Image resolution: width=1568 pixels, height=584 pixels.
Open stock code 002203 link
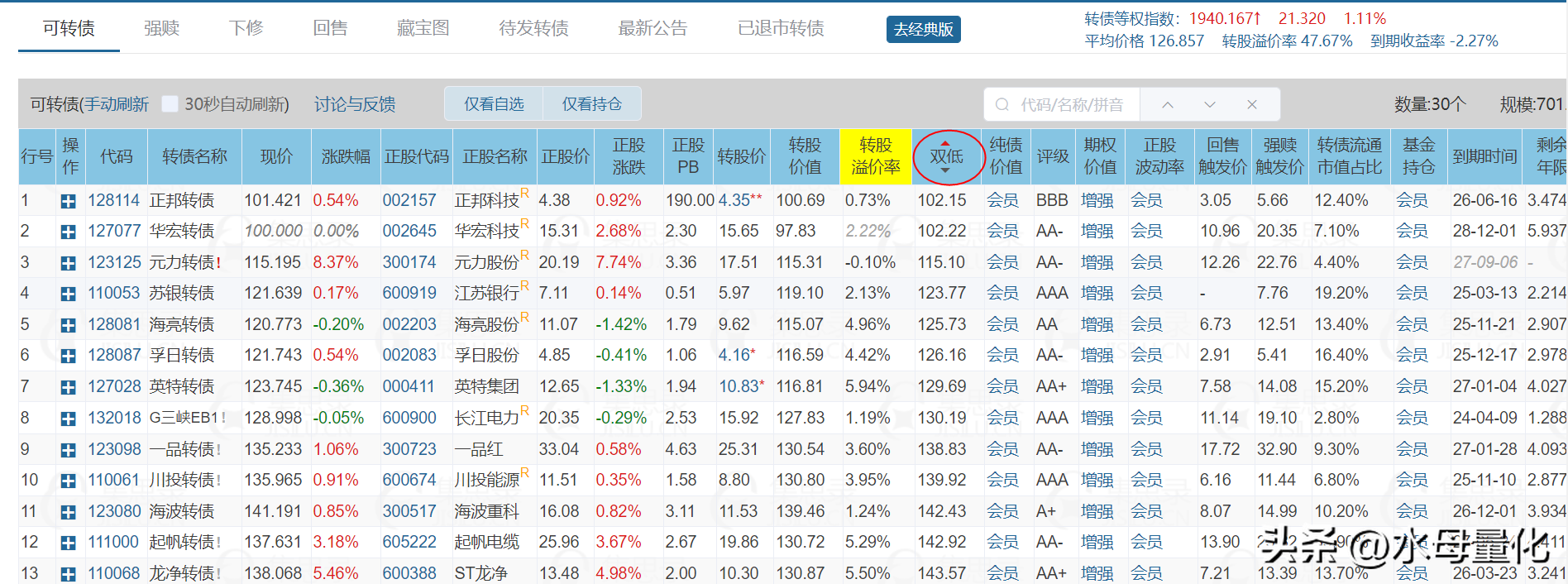tap(409, 325)
